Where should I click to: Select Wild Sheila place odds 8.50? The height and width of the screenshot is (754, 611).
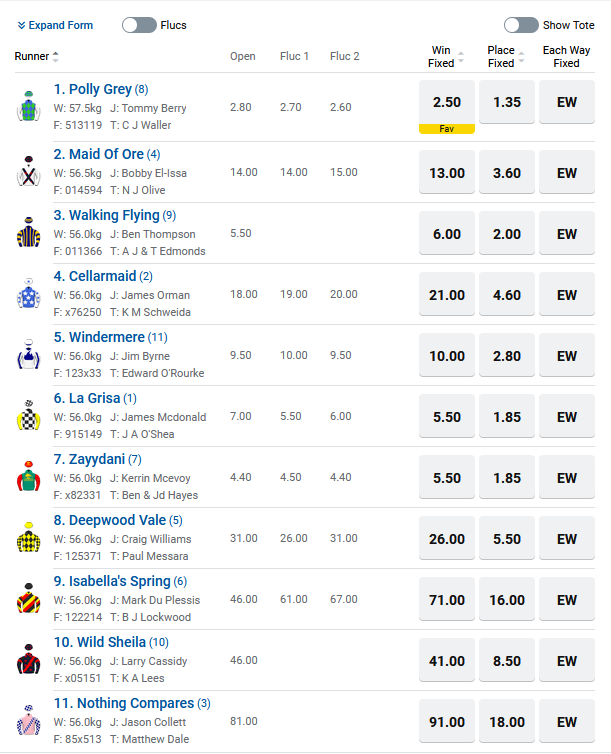pyautogui.click(x=508, y=660)
